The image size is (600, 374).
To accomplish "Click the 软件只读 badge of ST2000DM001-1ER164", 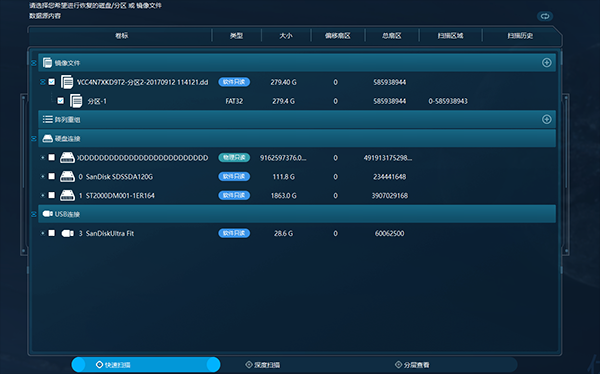I will pyautogui.click(x=234, y=195).
